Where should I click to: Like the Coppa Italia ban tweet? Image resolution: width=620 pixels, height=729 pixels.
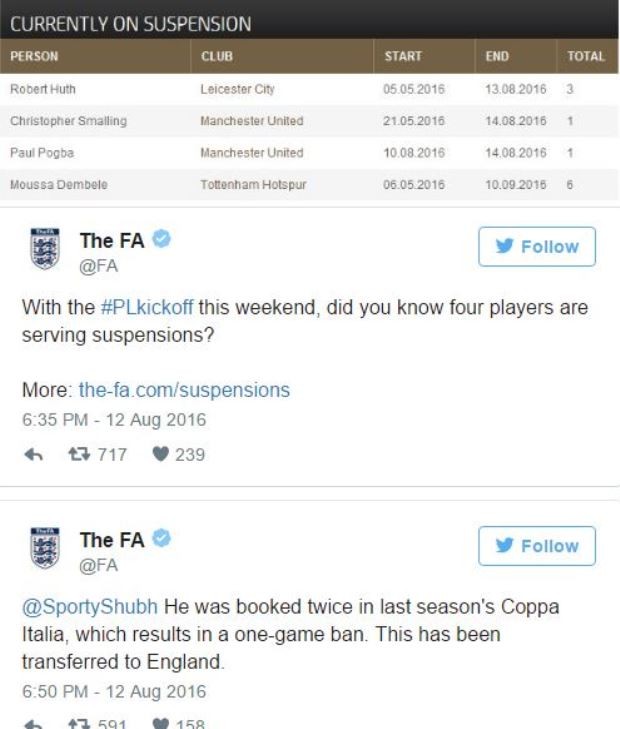point(160,724)
